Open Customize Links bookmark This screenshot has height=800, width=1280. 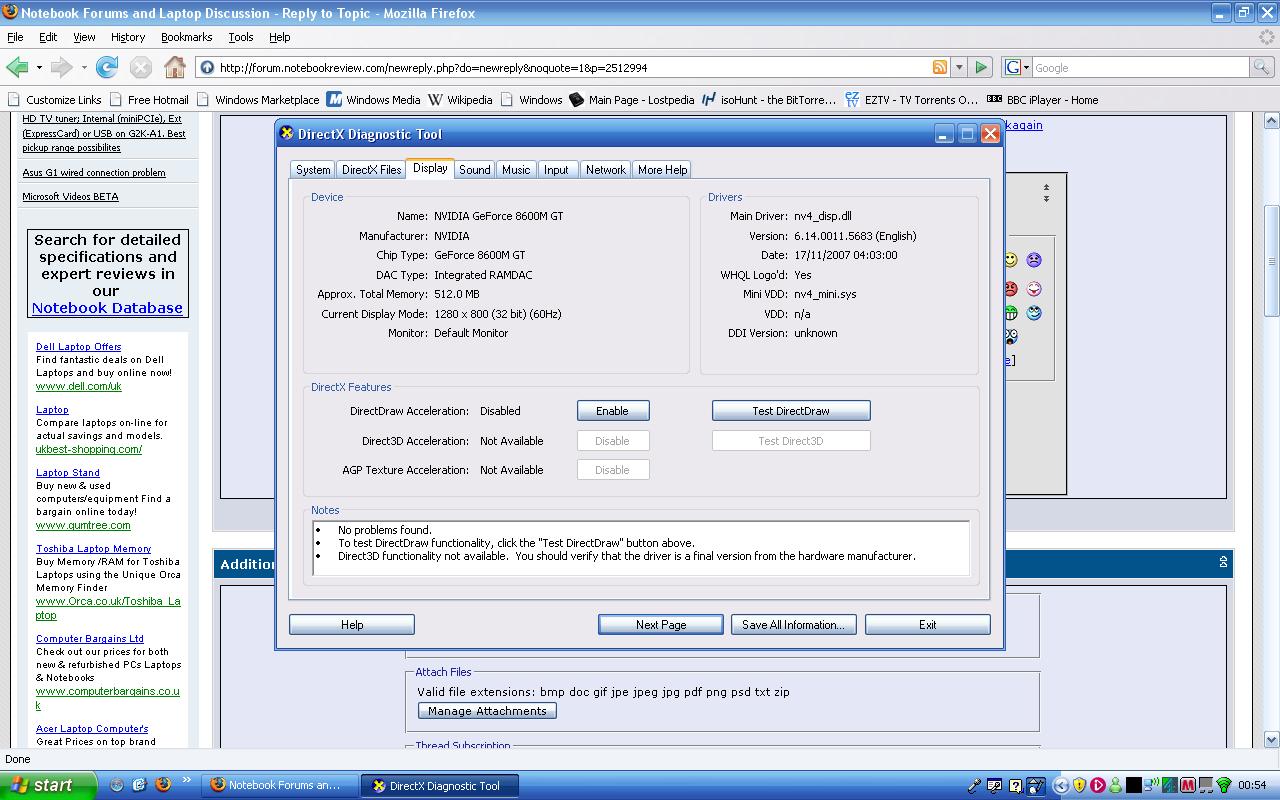click(54, 100)
